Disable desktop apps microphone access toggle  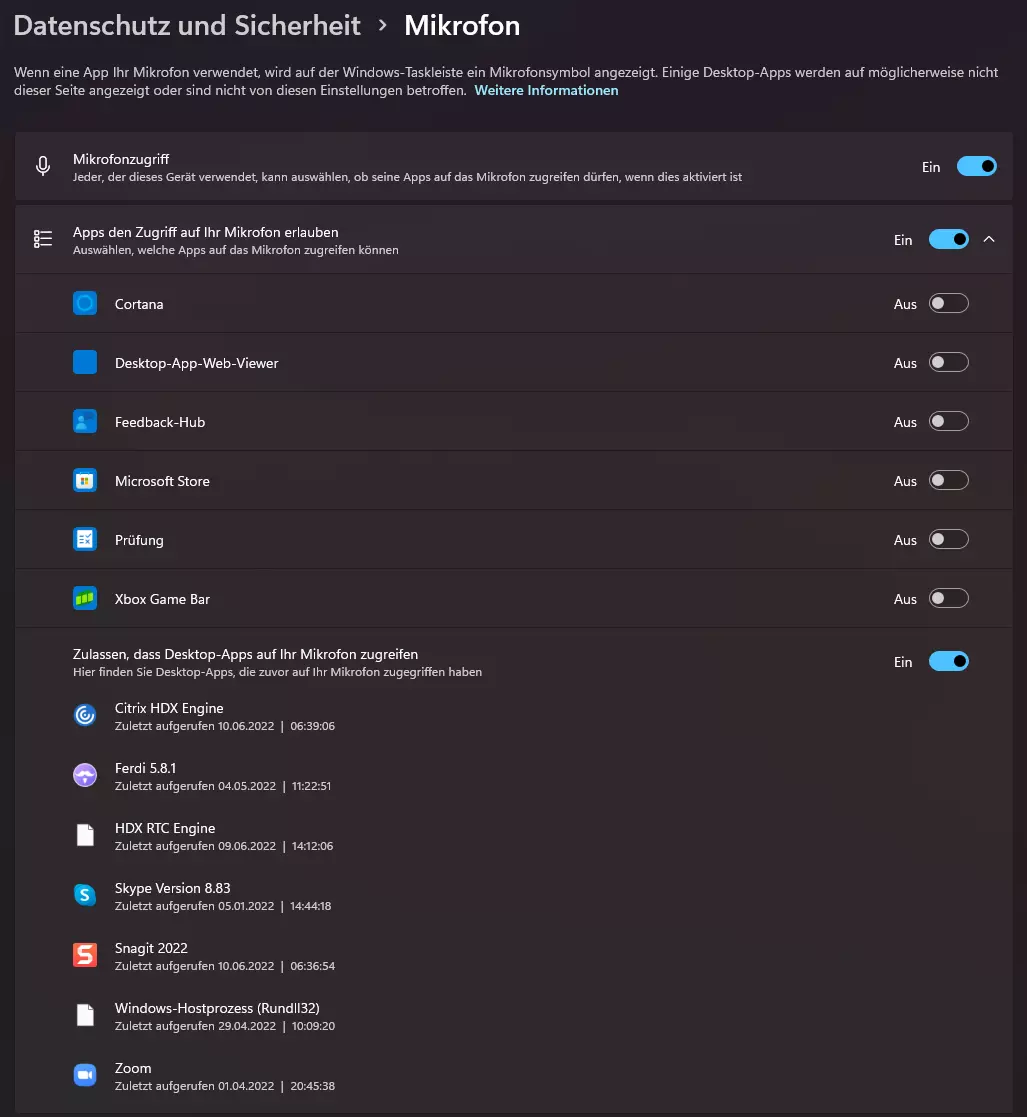[949, 662]
